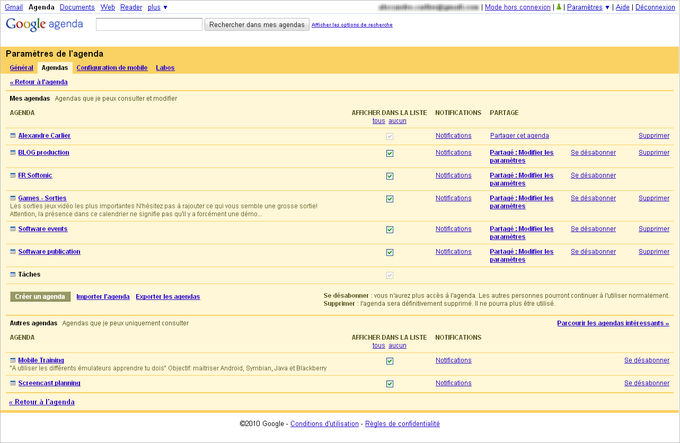
Task: Uncheck the BLOG production list checkbox
Action: click(x=390, y=153)
